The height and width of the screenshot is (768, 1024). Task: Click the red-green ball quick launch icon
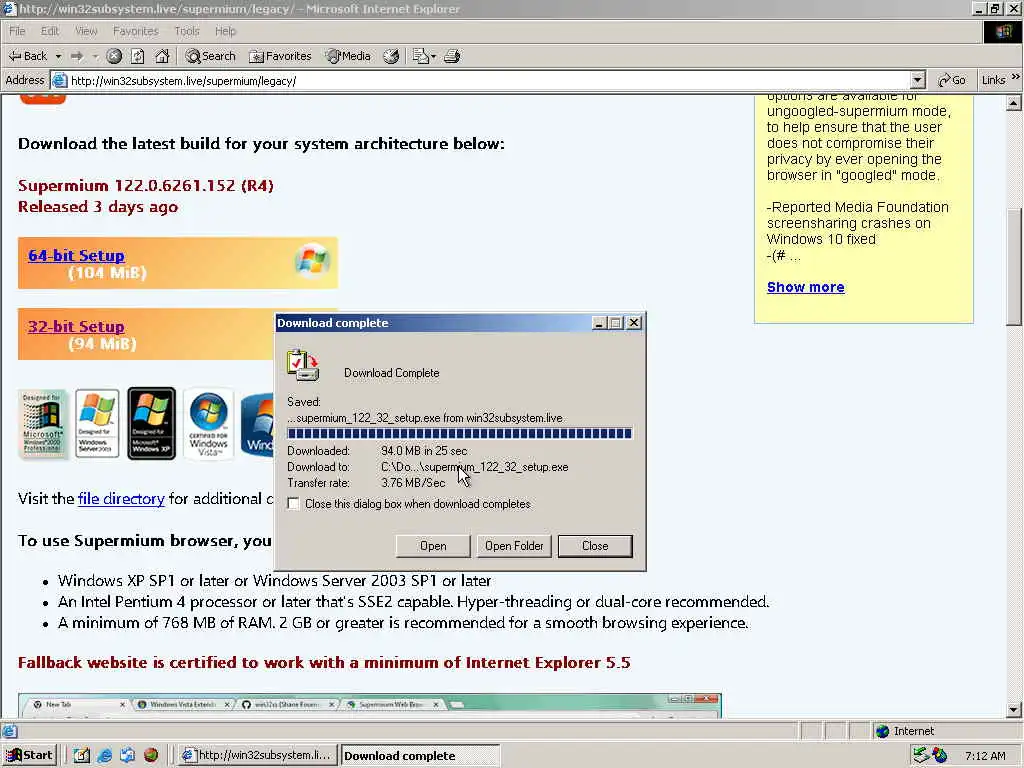tap(151, 756)
